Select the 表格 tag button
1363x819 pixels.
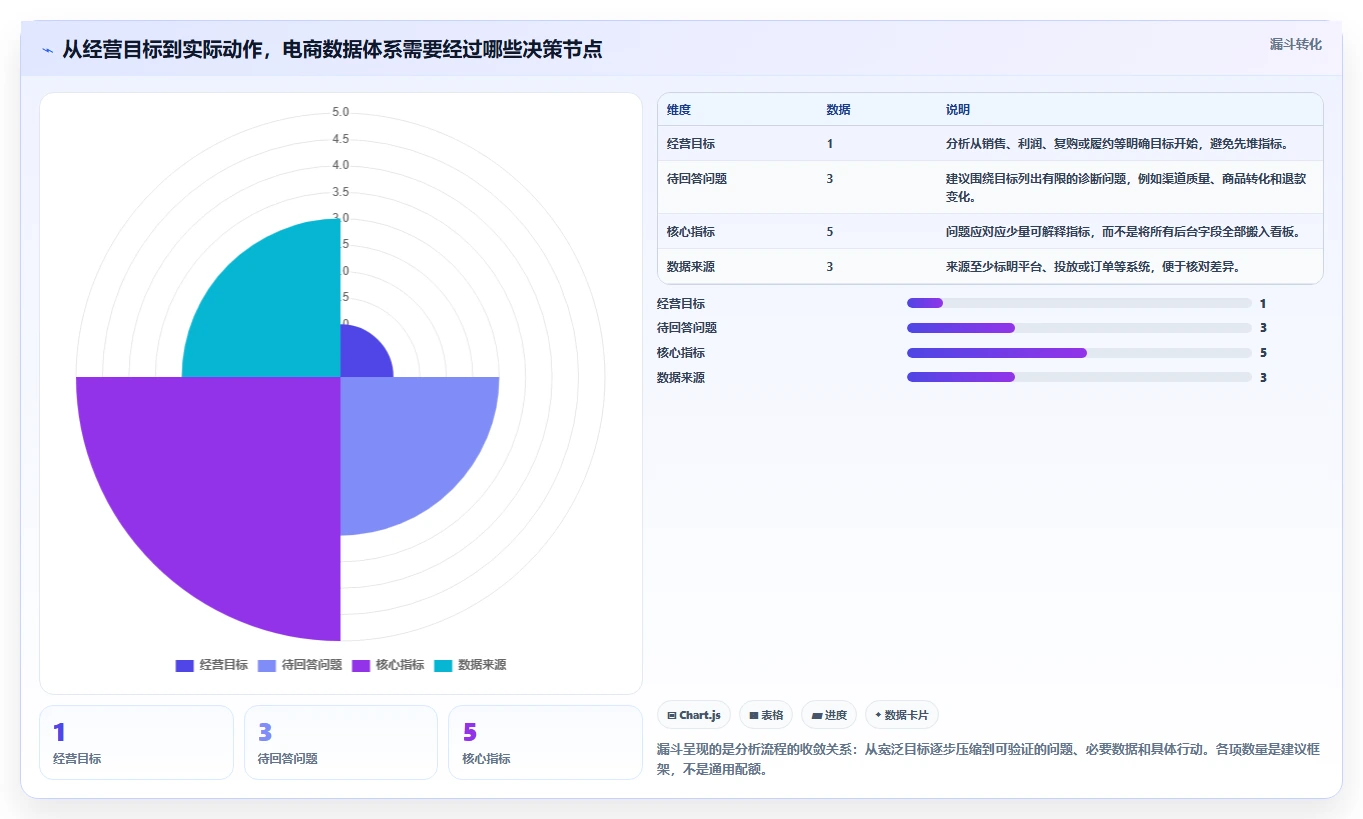[x=766, y=715]
